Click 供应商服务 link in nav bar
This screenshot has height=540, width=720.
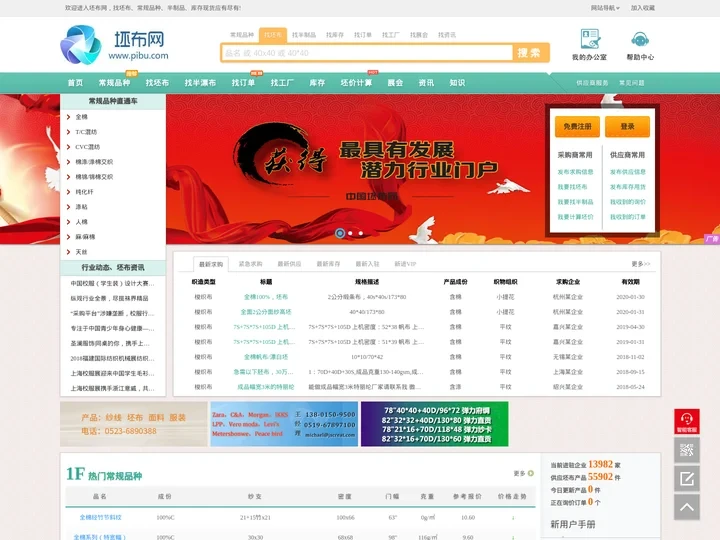[x=592, y=83]
